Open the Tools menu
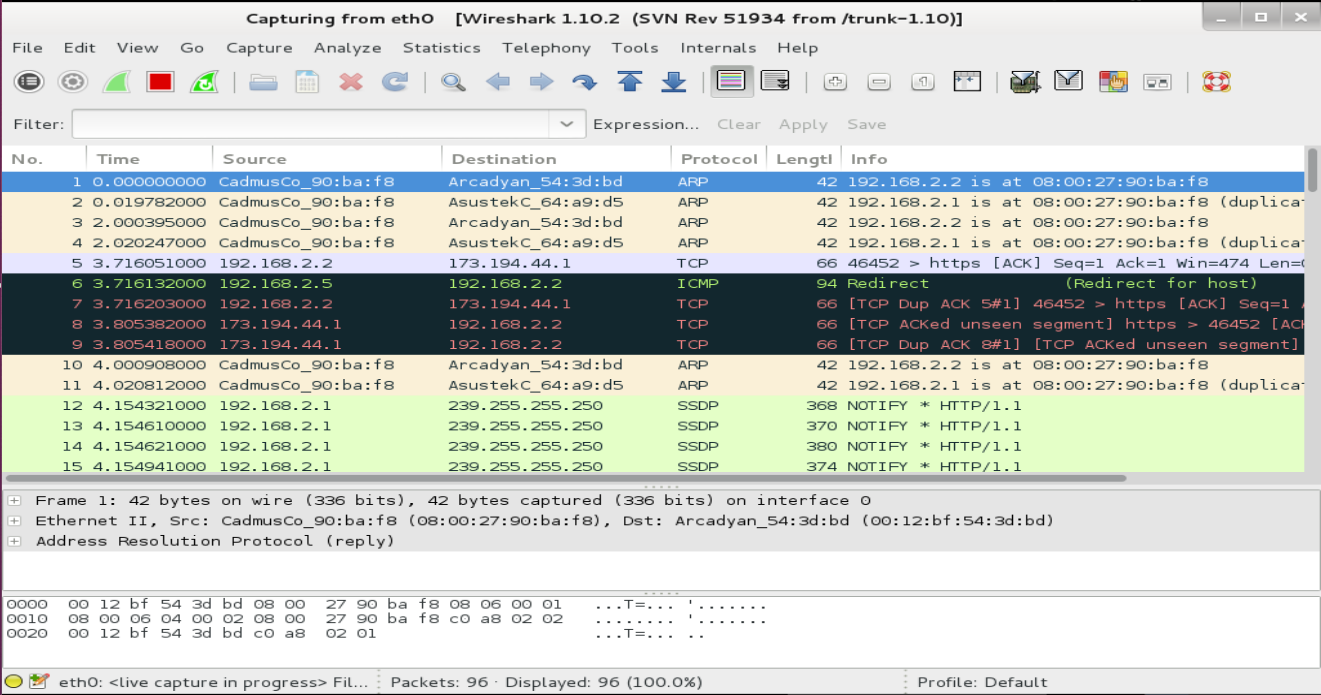1321x695 pixels. 635,48
